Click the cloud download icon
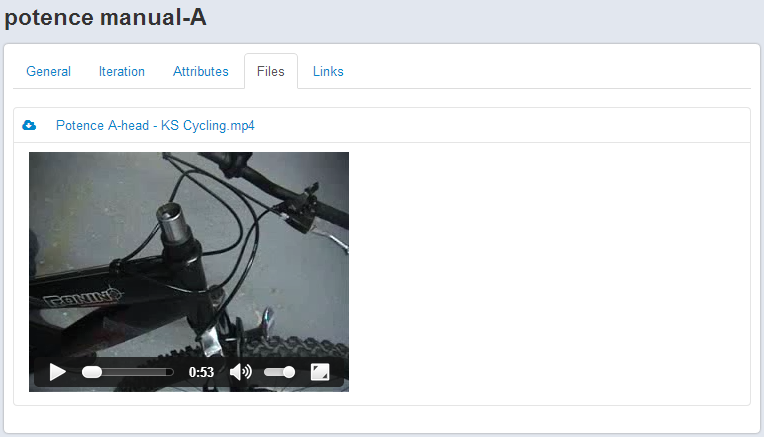 [29, 125]
